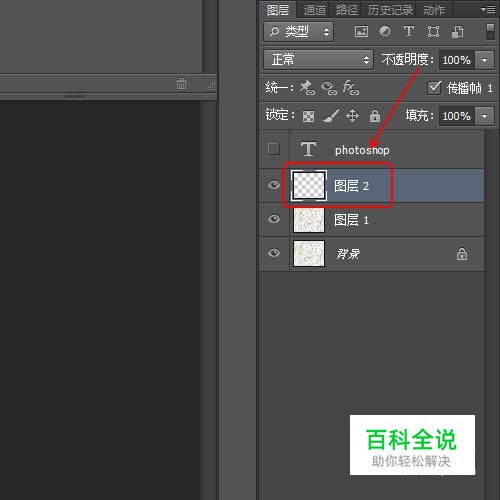Hide 图层 2 with its eye icon
500x500 pixels.
274,185
